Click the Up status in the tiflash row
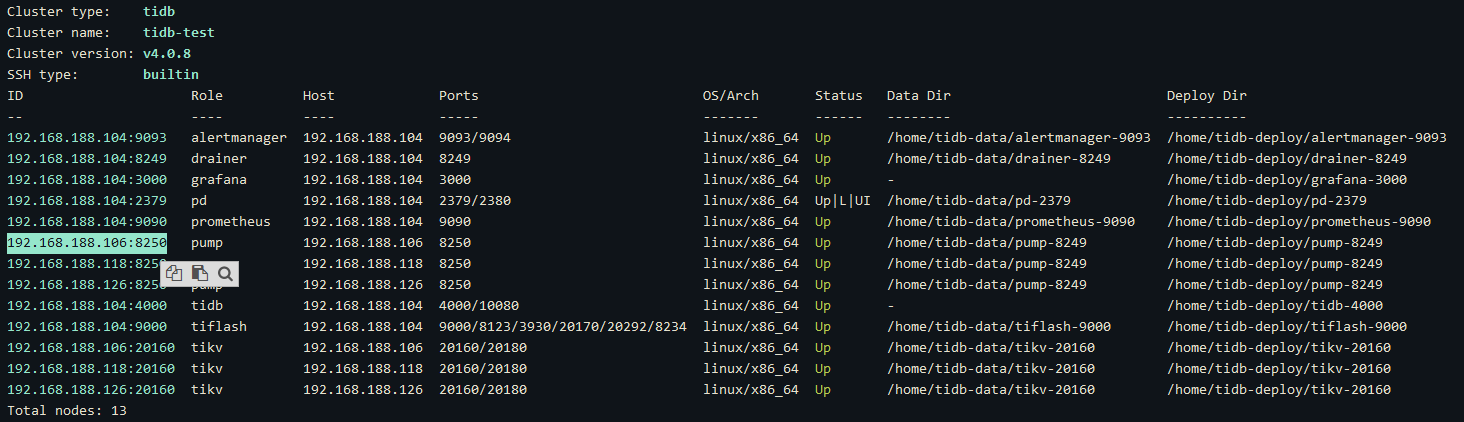The height and width of the screenshot is (422, 1464). pos(823,327)
